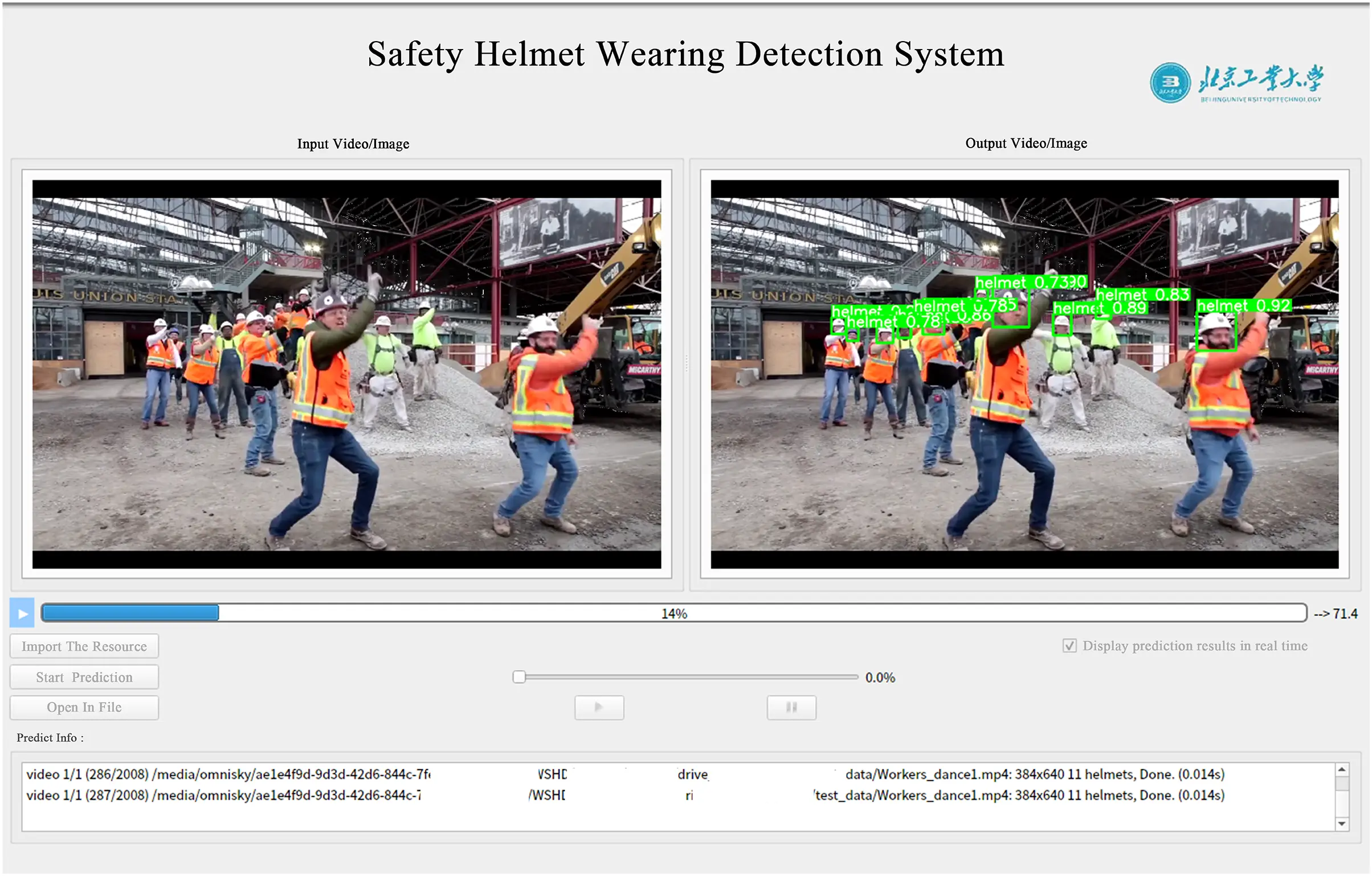Click the "Input Video/Image" panel title
The image size is (1372, 876).
point(352,144)
